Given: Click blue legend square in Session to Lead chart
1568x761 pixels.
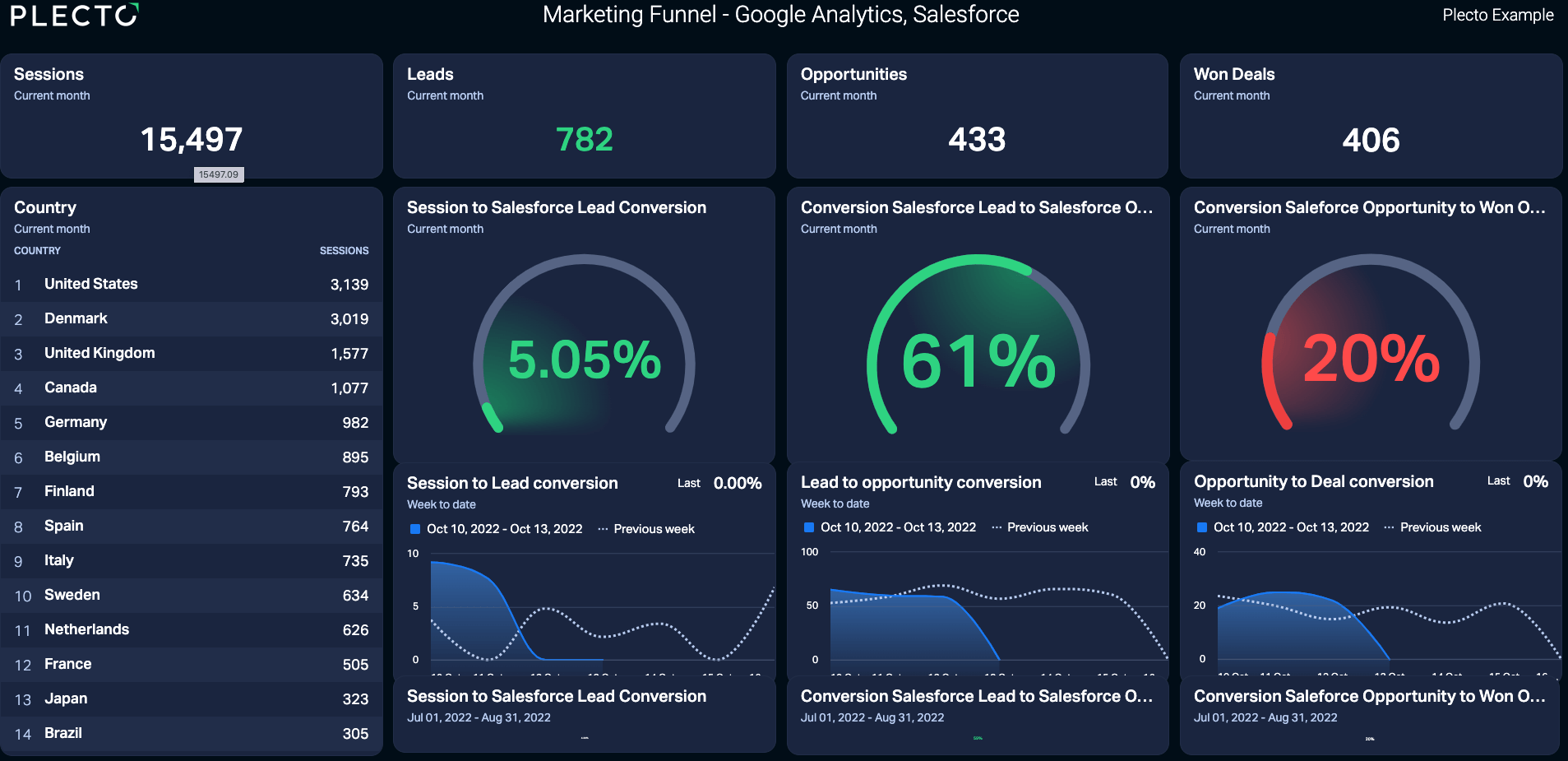Looking at the screenshot, I should pyautogui.click(x=415, y=529).
